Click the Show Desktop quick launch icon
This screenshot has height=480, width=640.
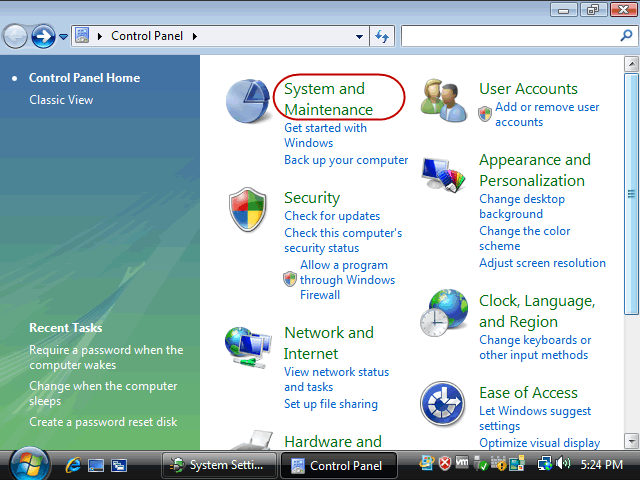coord(96,465)
